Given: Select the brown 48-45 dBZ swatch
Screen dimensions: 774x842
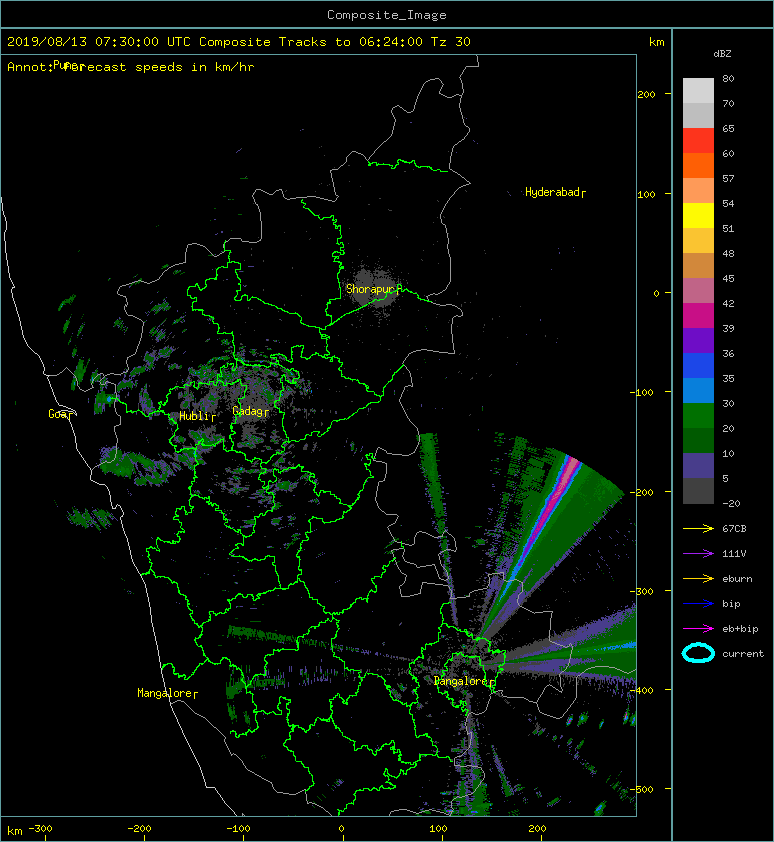Looking at the screenshot, I should [x=698, y=265].
